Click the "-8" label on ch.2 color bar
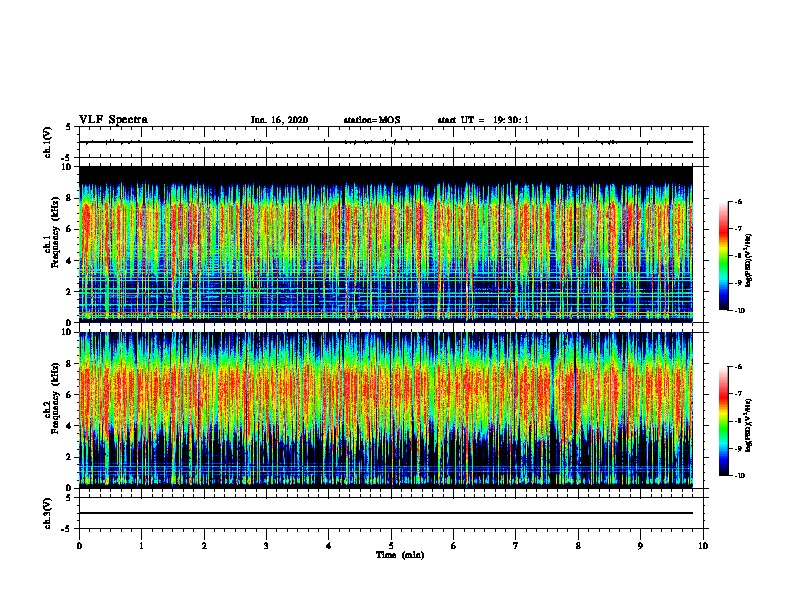 (x=738, y=422)
